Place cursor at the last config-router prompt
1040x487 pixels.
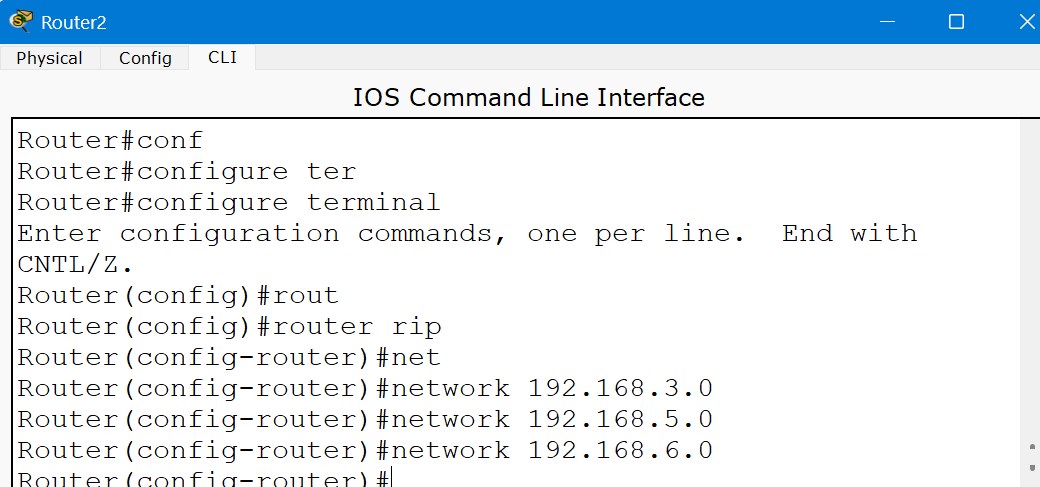(392, 479)
